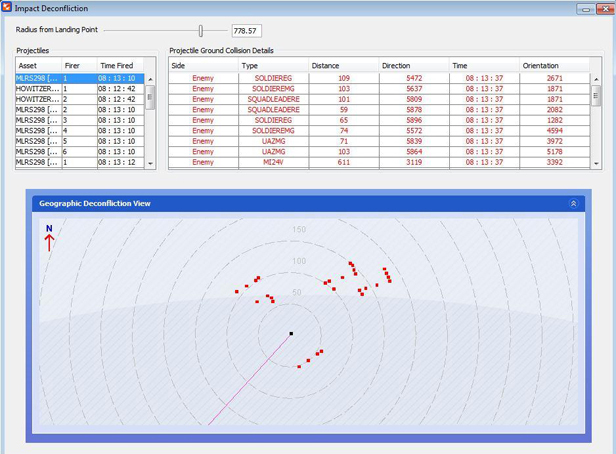The image size is (616, 454).
Task: Click the Geographic Deconfliction View title
Action: point(95,203)
